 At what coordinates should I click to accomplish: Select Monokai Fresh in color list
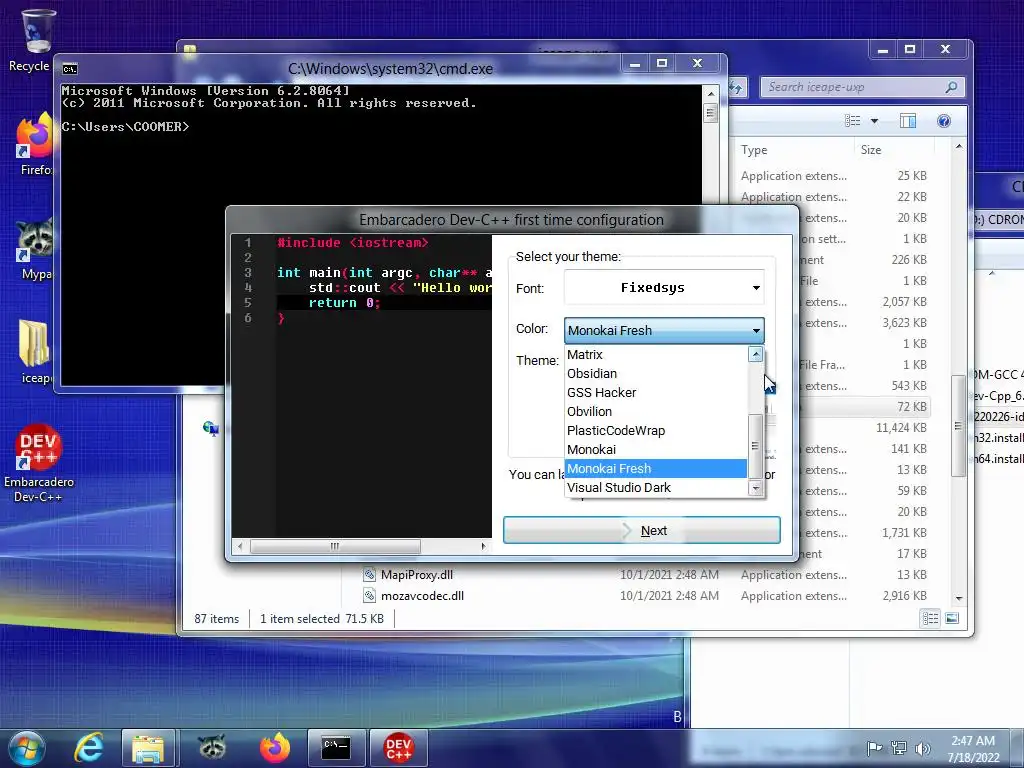(x=656, y=468)
